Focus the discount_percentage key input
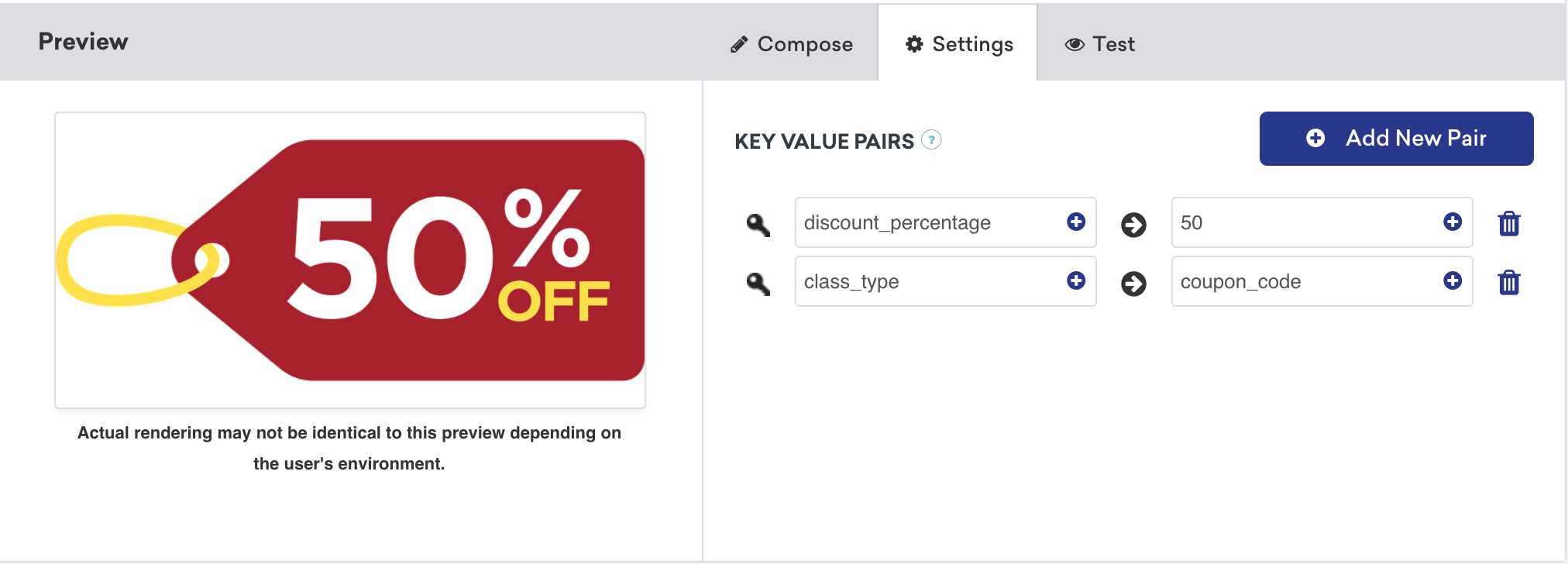Screen dimensions: 1568x564 tap(945, 222)
